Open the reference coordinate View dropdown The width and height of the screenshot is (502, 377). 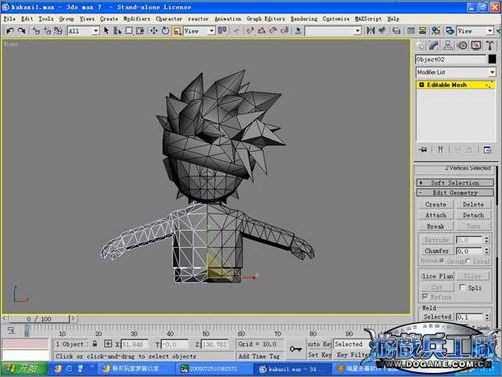click(x=199, y=31)
